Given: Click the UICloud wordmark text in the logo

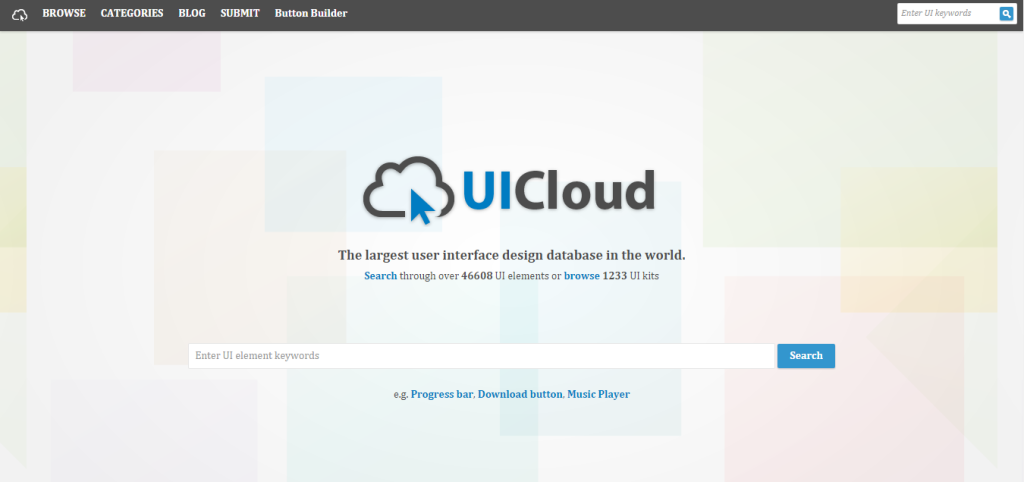Looking at the screenshot, I should tap(558, 190).
